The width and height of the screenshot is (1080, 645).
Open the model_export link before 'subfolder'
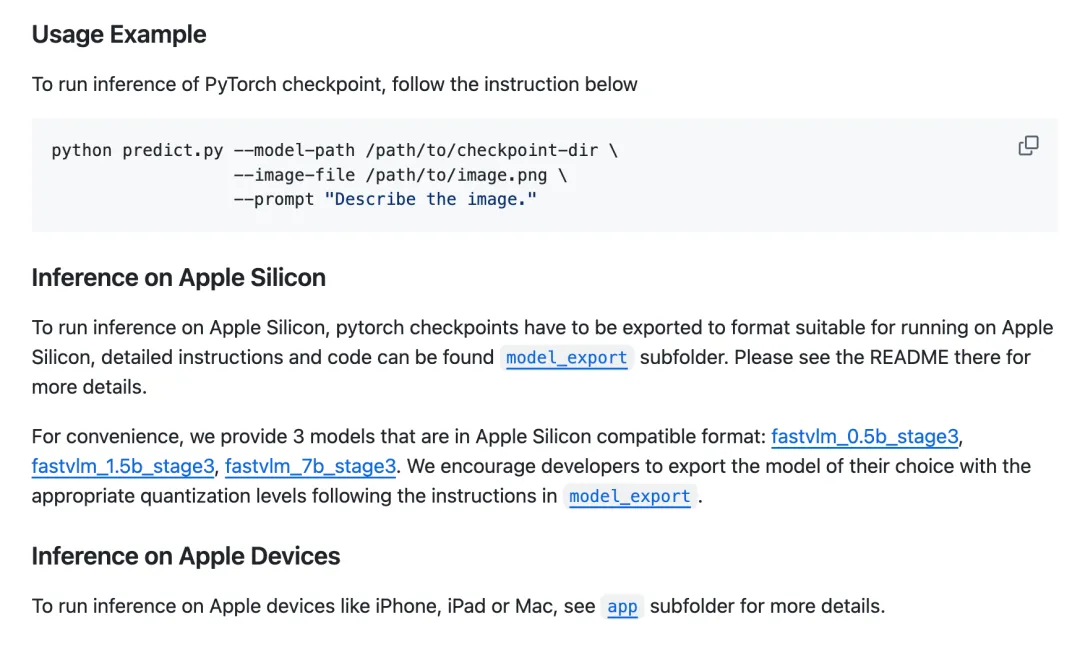pyautogui.click(x=566, y=358)
